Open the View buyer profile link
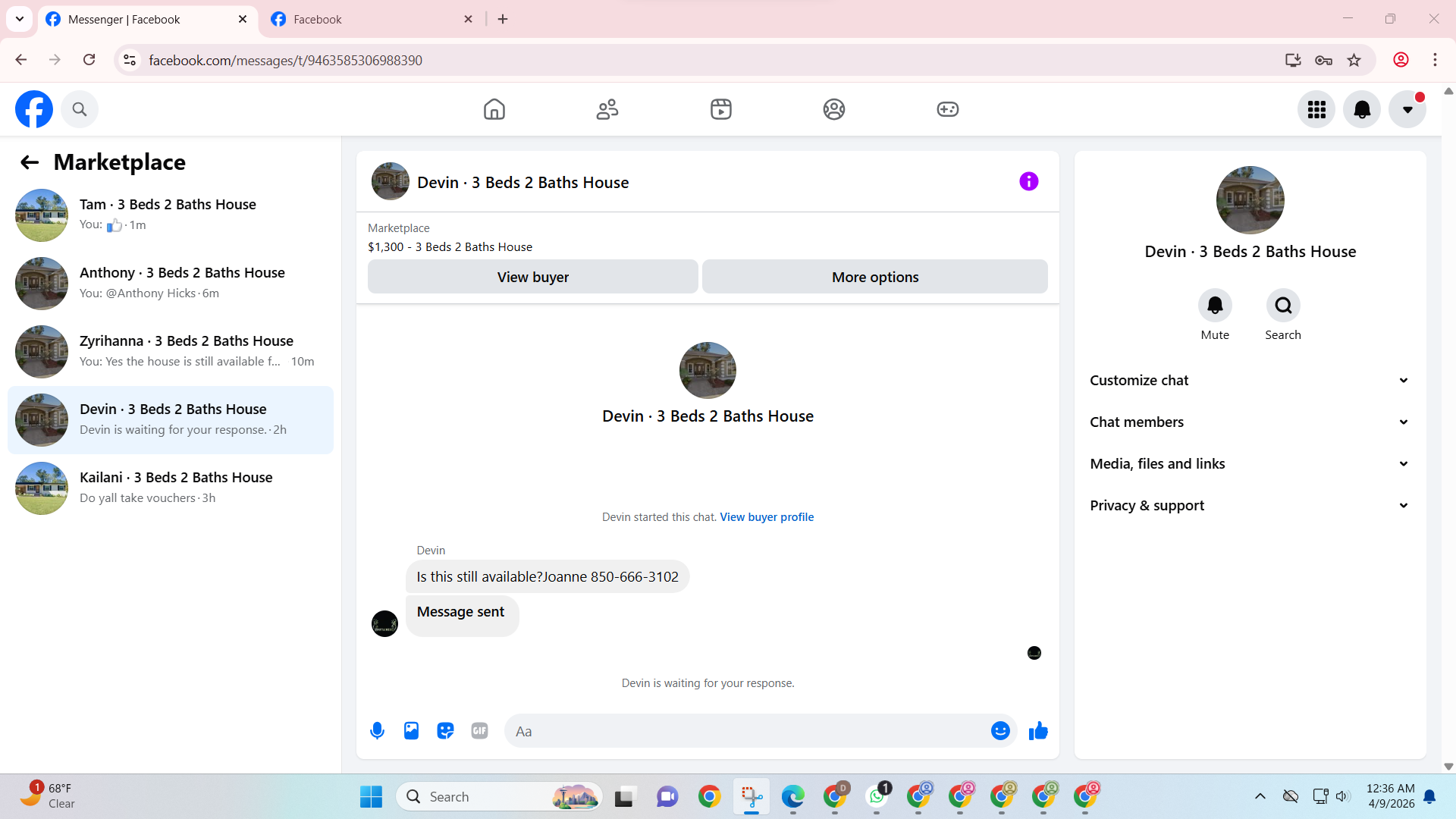The height and width of the screenshot is (819, 1456). coord(767,517)
